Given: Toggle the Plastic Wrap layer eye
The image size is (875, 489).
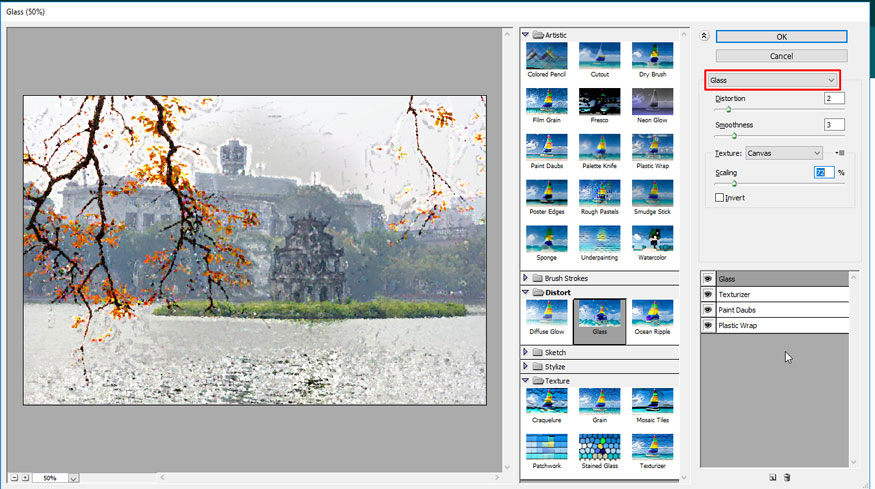Looking at the screenshot, I should pyautogui.click(x=708, y=325).
